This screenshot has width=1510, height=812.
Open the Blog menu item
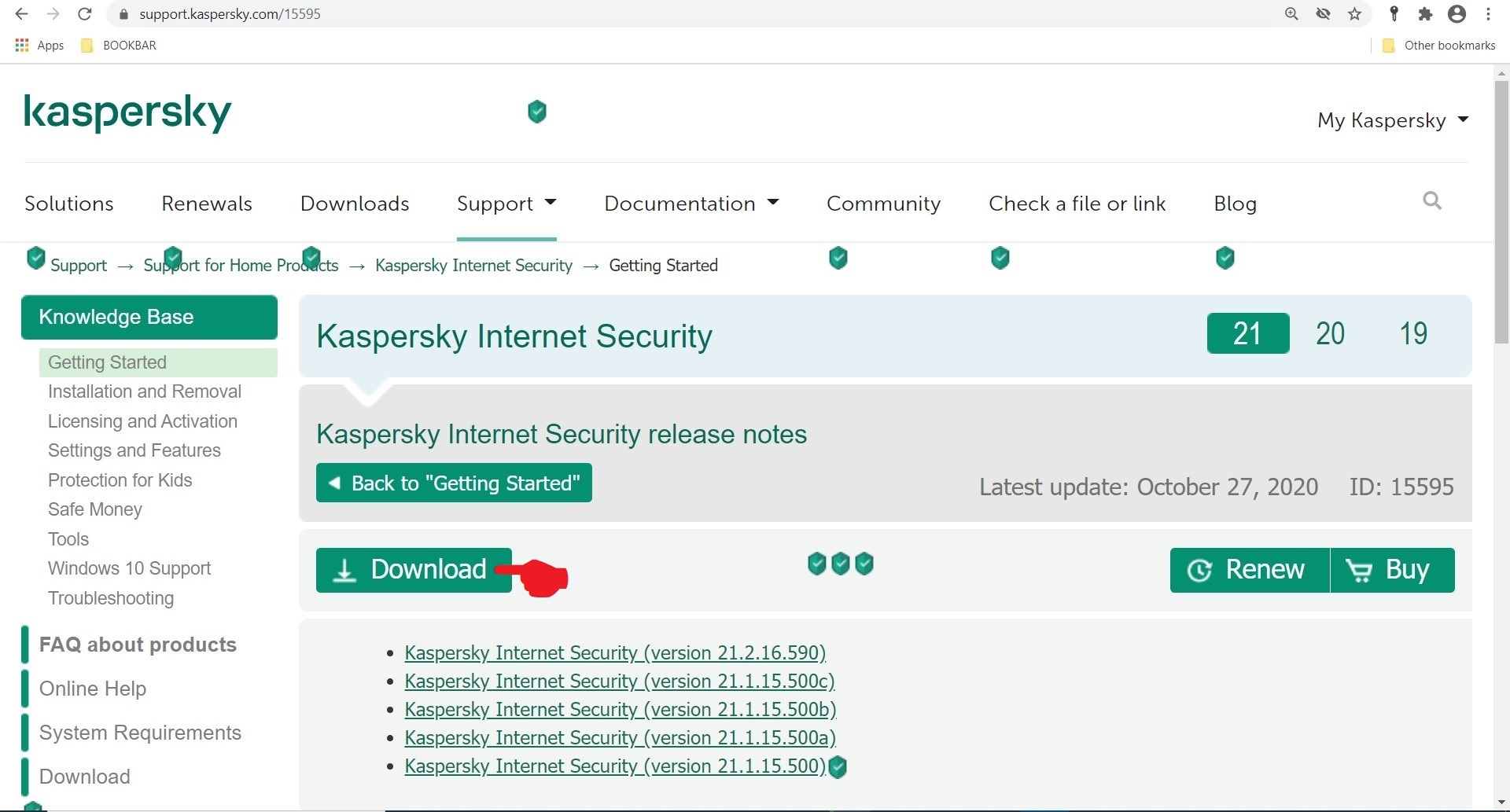1235,204
